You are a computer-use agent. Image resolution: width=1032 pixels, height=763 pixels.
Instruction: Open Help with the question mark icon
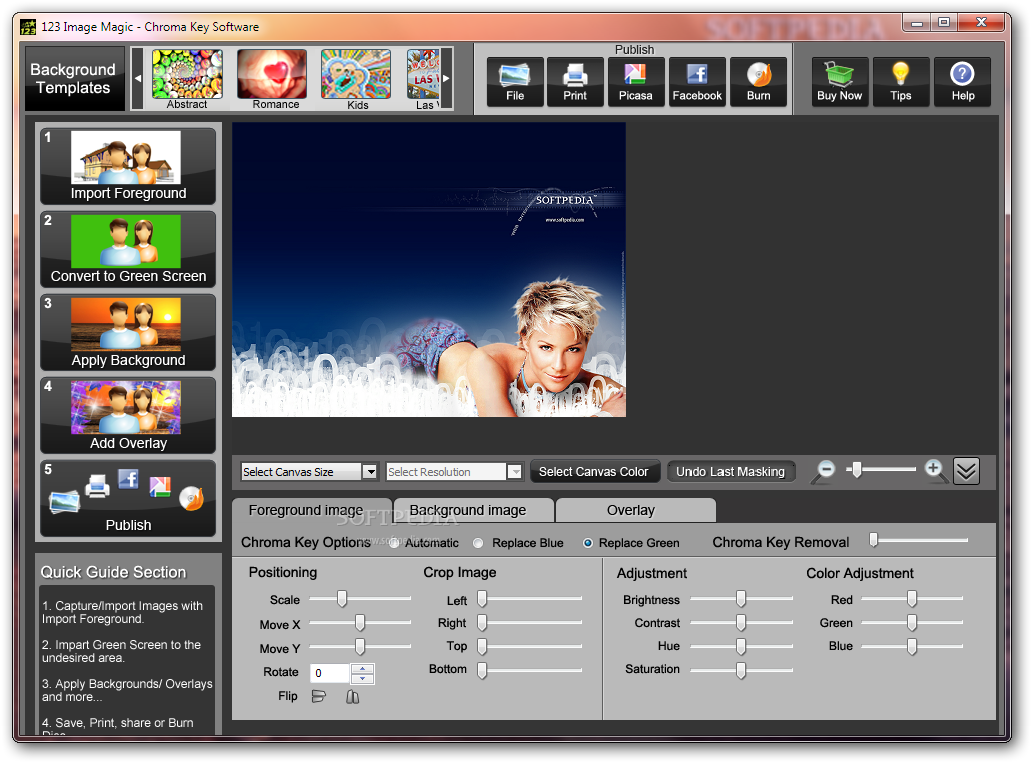[x=962, y=82]
